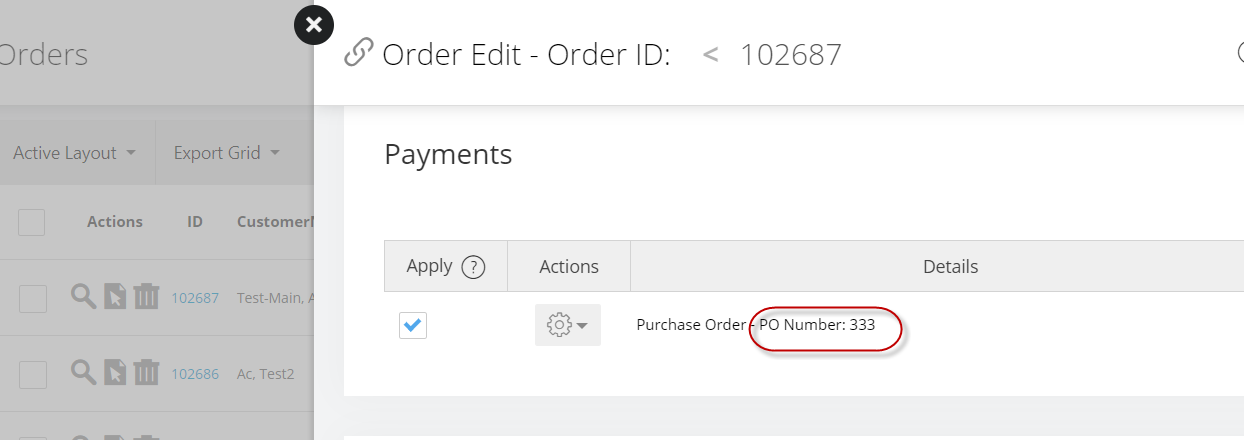The height and width of the screenshot is (440, 1244).
Task: Open gear actions menu for Purchase Order
Action: [x=568, y=325]
